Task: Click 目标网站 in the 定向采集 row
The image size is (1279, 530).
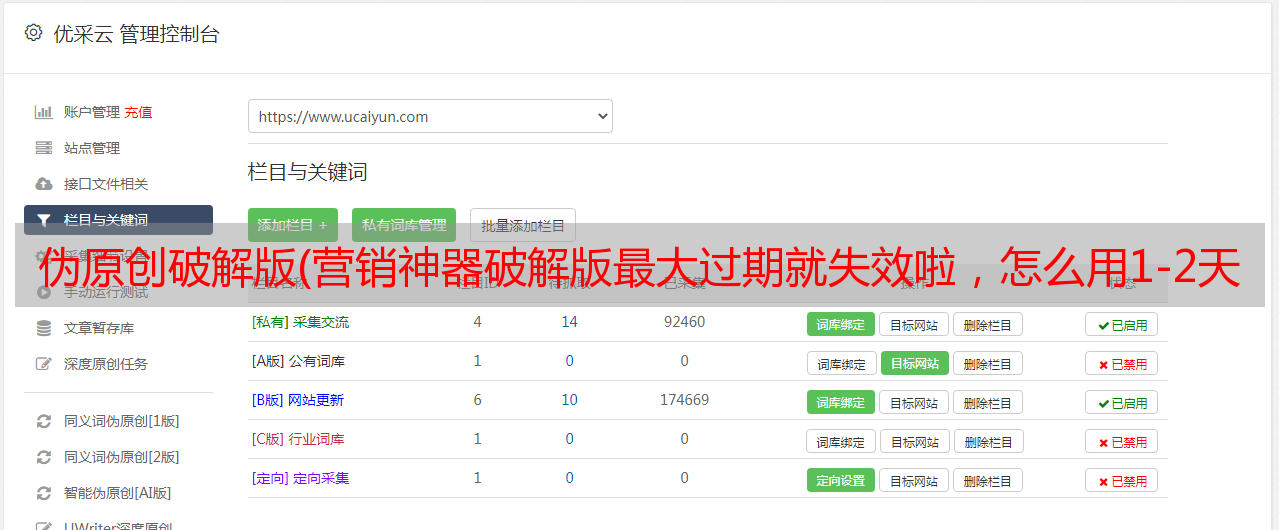Action: pos(914,480)
